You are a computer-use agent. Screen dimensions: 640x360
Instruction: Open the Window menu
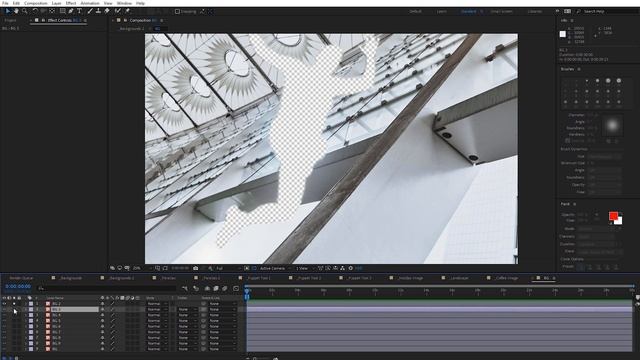(124, 3)
